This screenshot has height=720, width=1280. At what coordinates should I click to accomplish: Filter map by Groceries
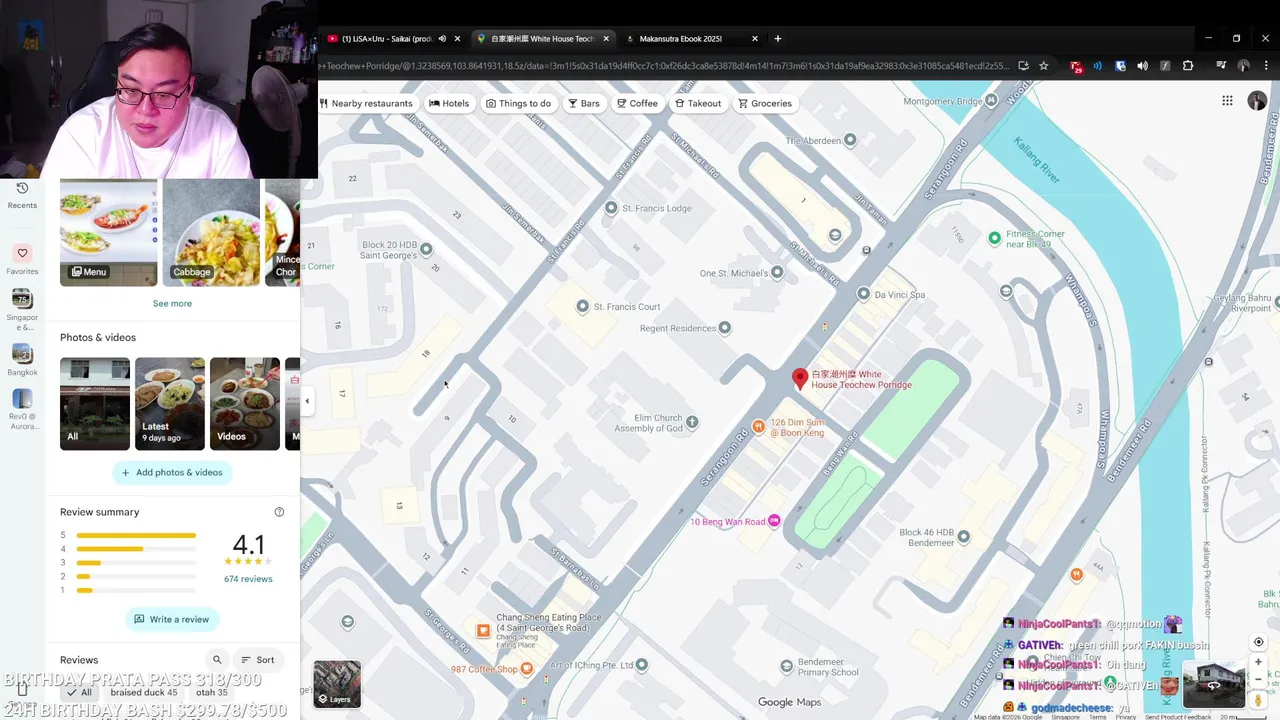(765, 103)
